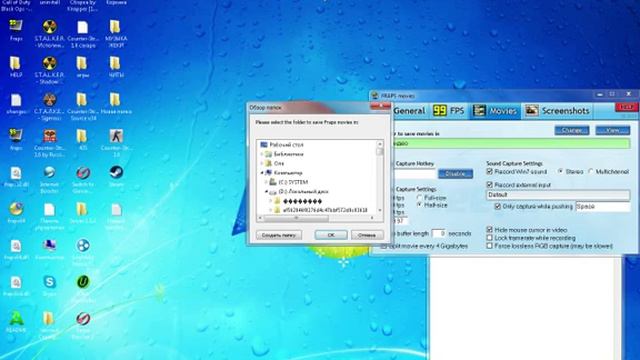640x360 pixels.
Task: Click the green movies folder path field
Action: pyautogui.click(x=510, y=143)
